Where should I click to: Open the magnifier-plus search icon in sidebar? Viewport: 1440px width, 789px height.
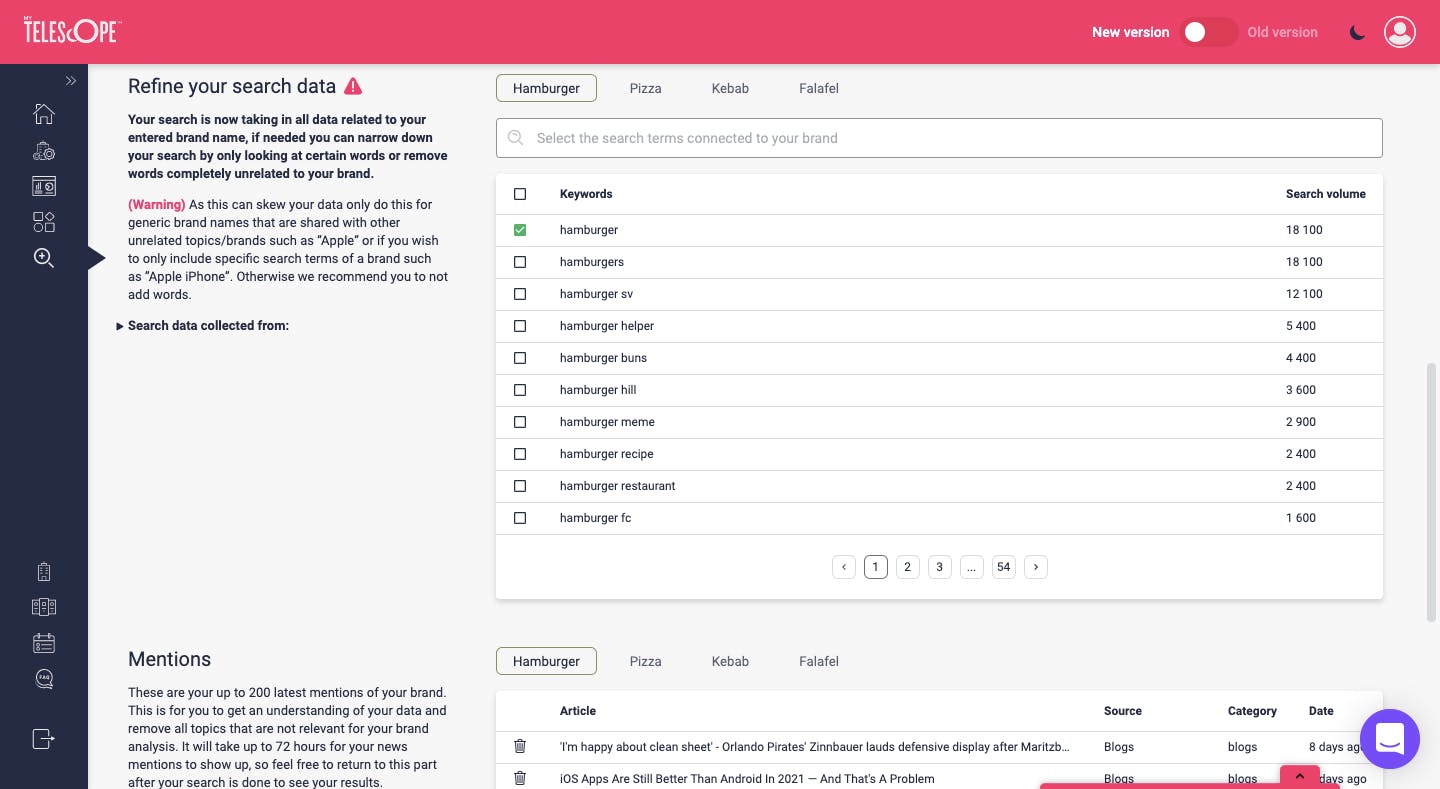(44, 258)
